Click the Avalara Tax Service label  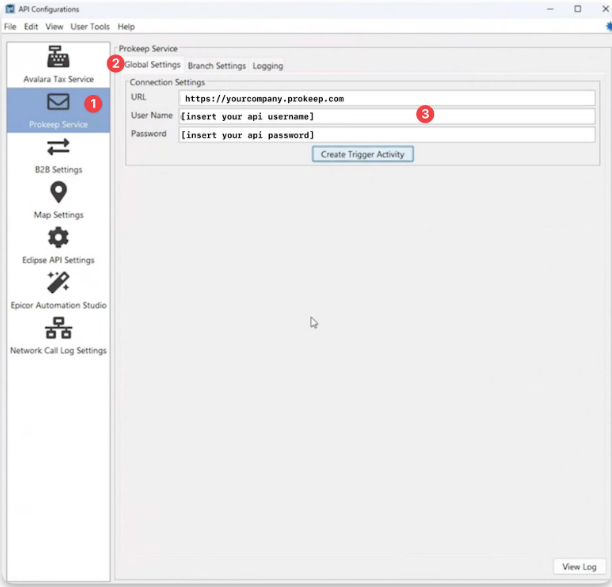coord(59,79)
